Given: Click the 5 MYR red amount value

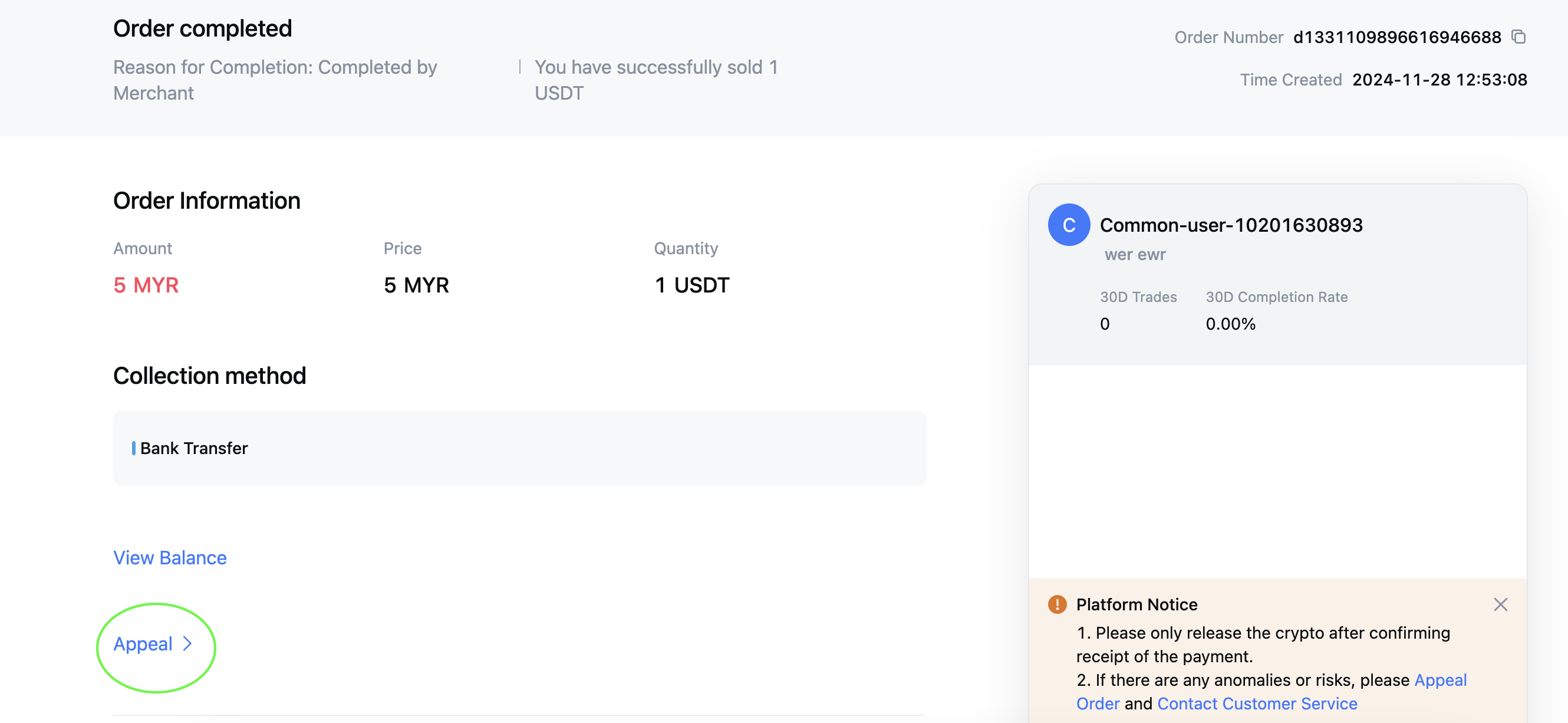Looking at the screenshot, I should pyautogui.click(x=146, y=285).
